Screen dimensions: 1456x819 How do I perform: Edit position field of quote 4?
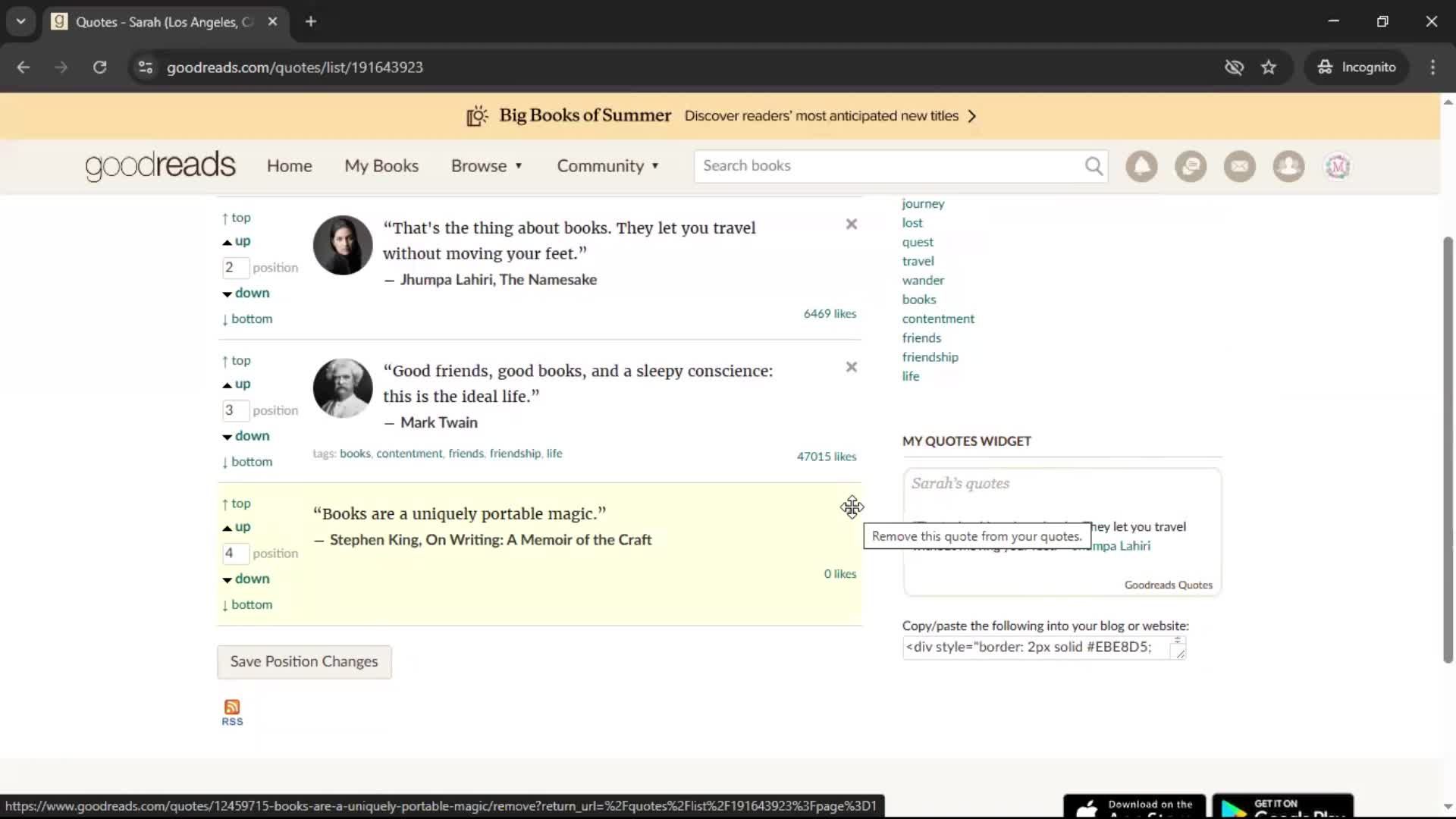point(235,553)
